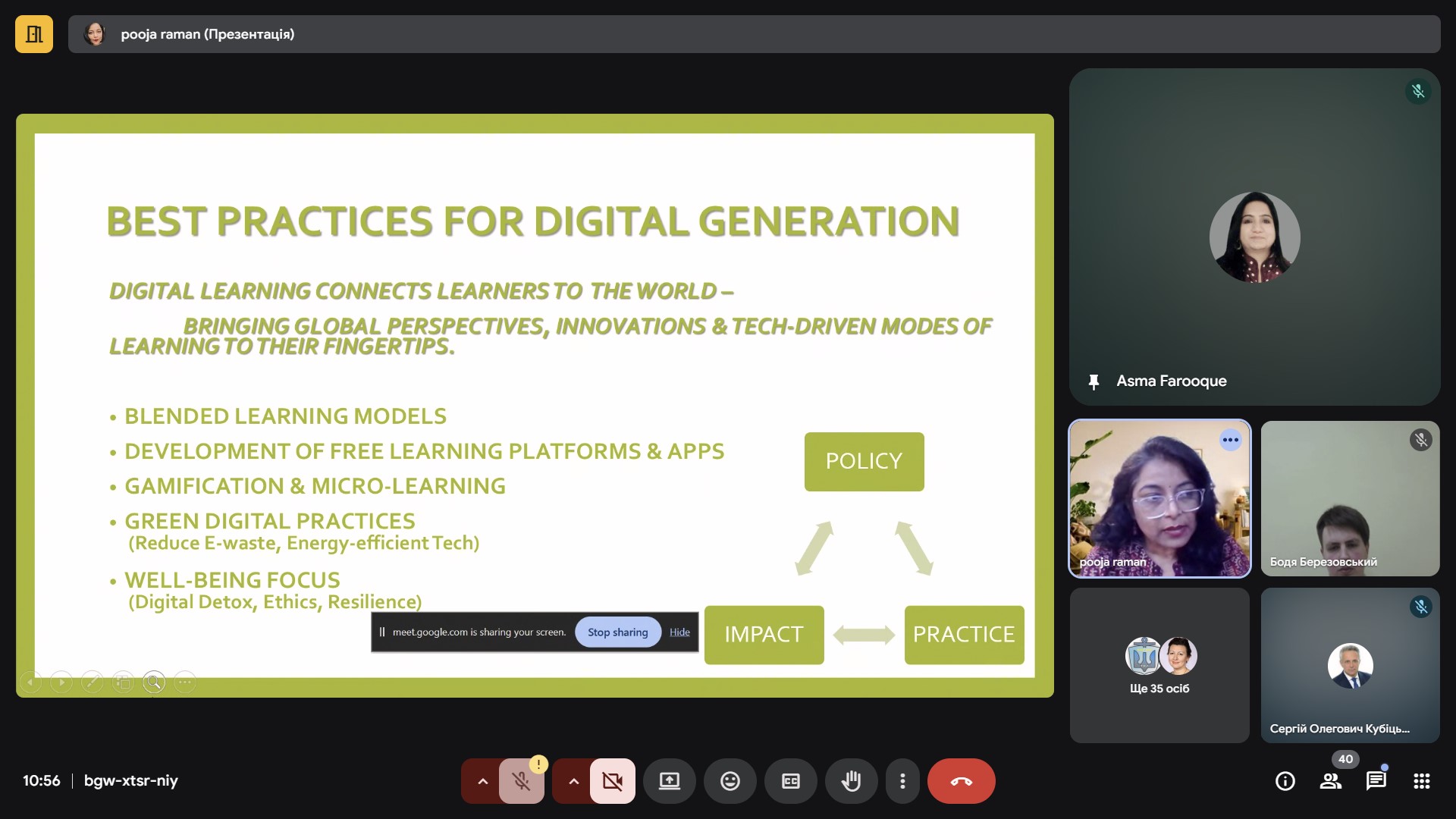Open the emoji reactions button

[730, 781]
